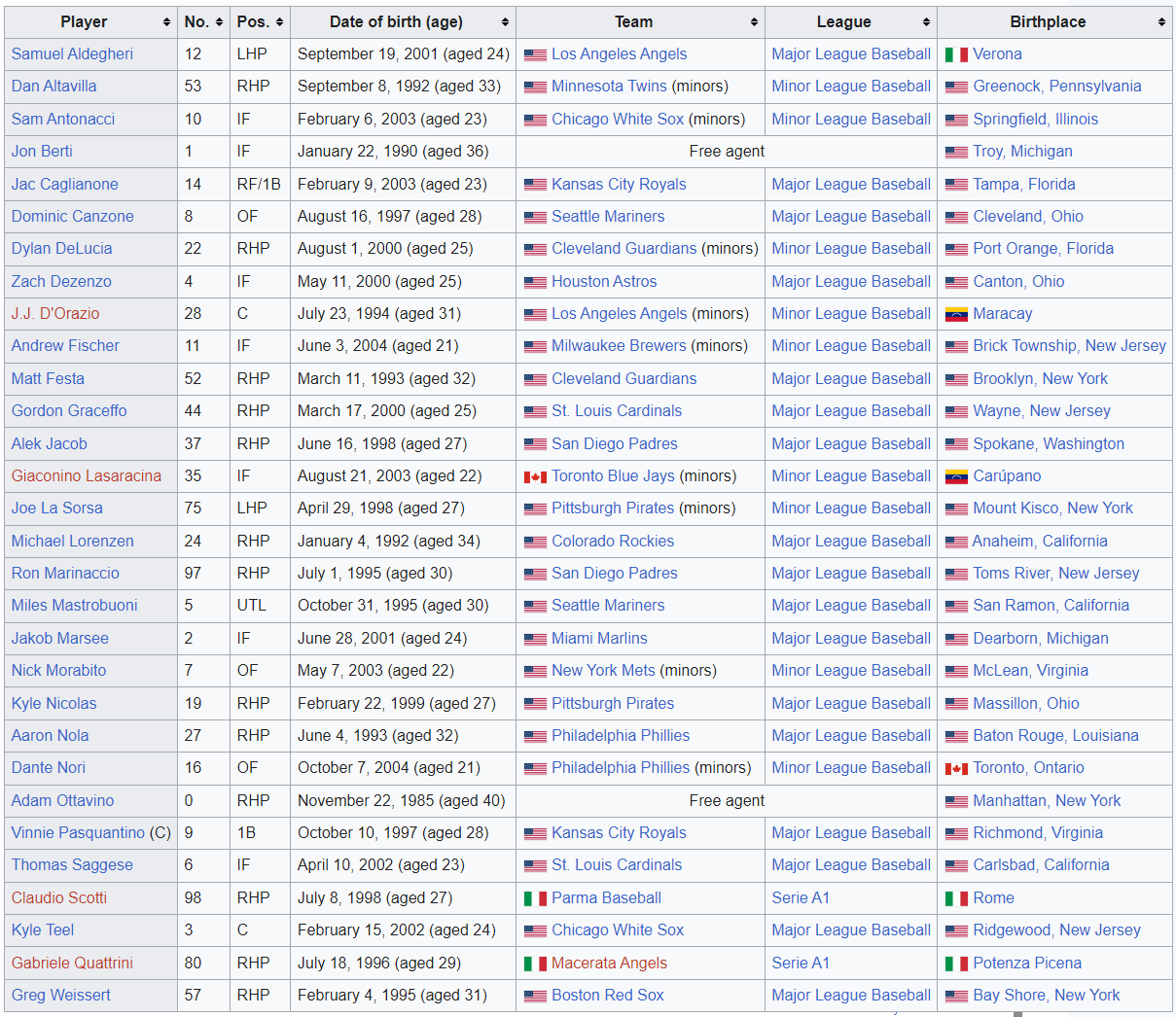Click Venezuela flag beside Carúpano

[956, 477]
